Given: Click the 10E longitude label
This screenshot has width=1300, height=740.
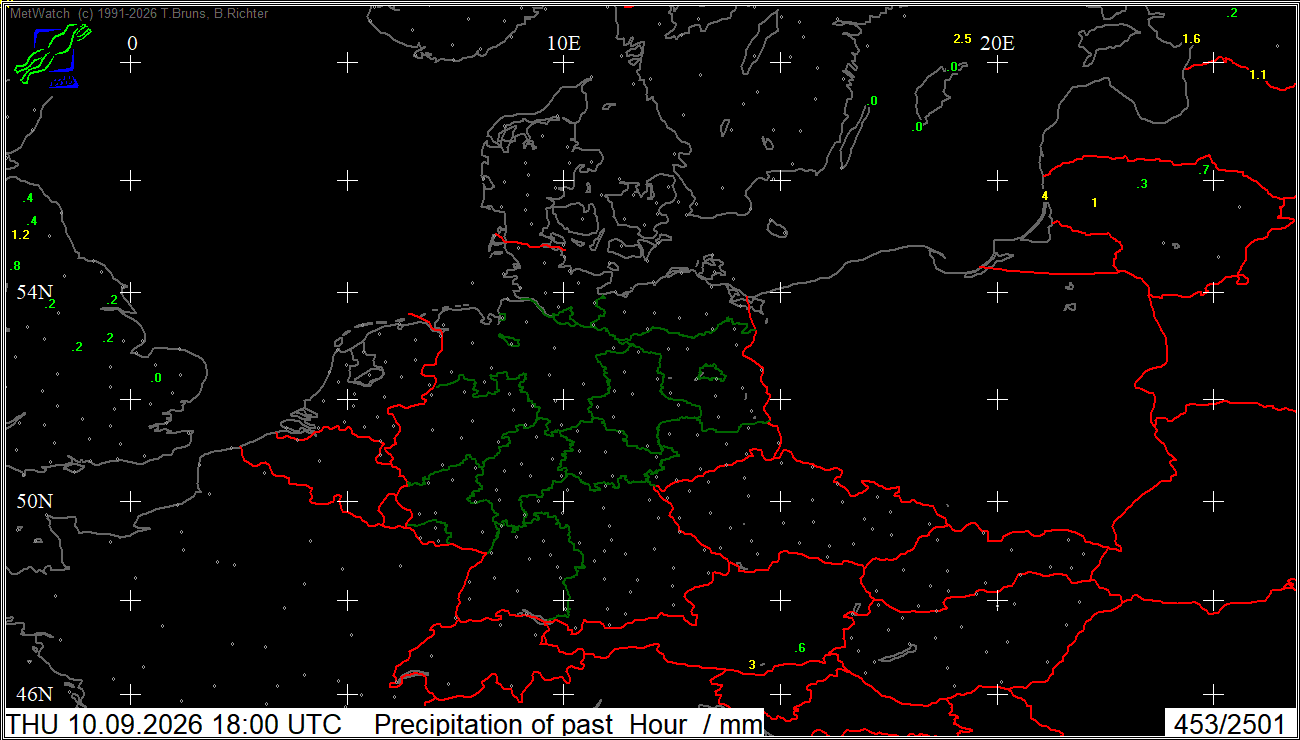Looking at the screenshot, I should pyautogui.click(x=564, y=43).
